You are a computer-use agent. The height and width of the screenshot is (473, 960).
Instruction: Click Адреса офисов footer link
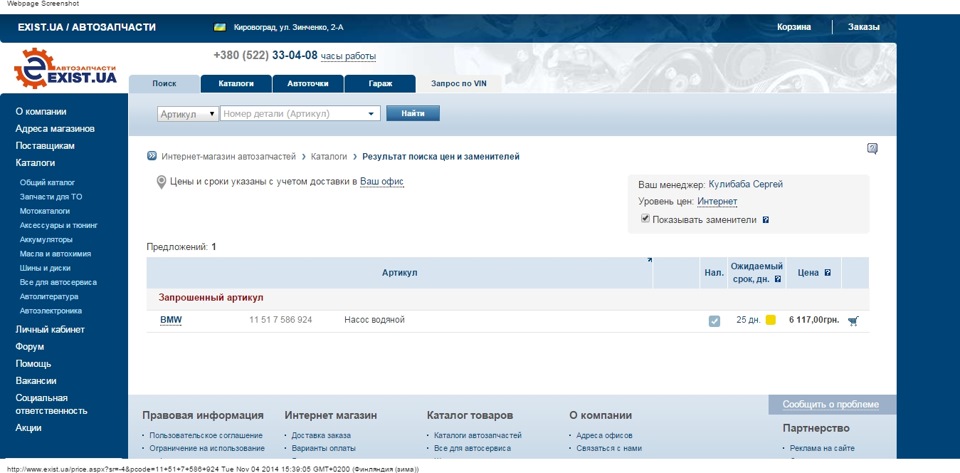click(x=604, y=435)
